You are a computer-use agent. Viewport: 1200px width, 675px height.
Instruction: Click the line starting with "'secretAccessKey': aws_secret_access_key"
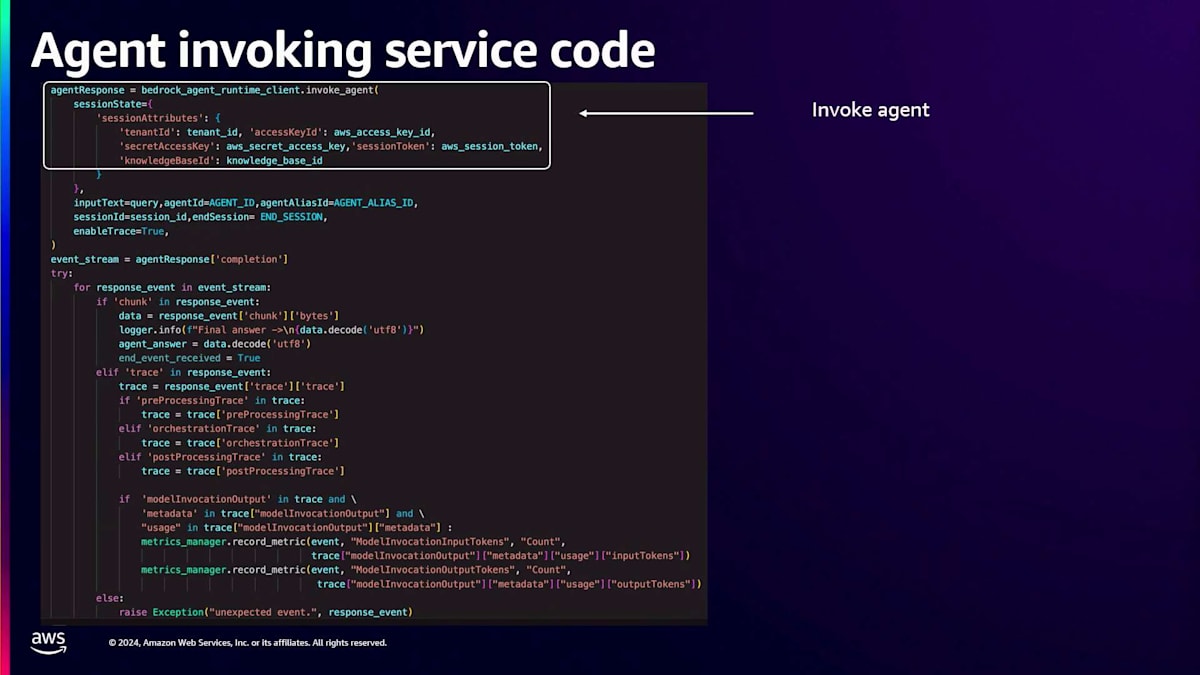331,146
